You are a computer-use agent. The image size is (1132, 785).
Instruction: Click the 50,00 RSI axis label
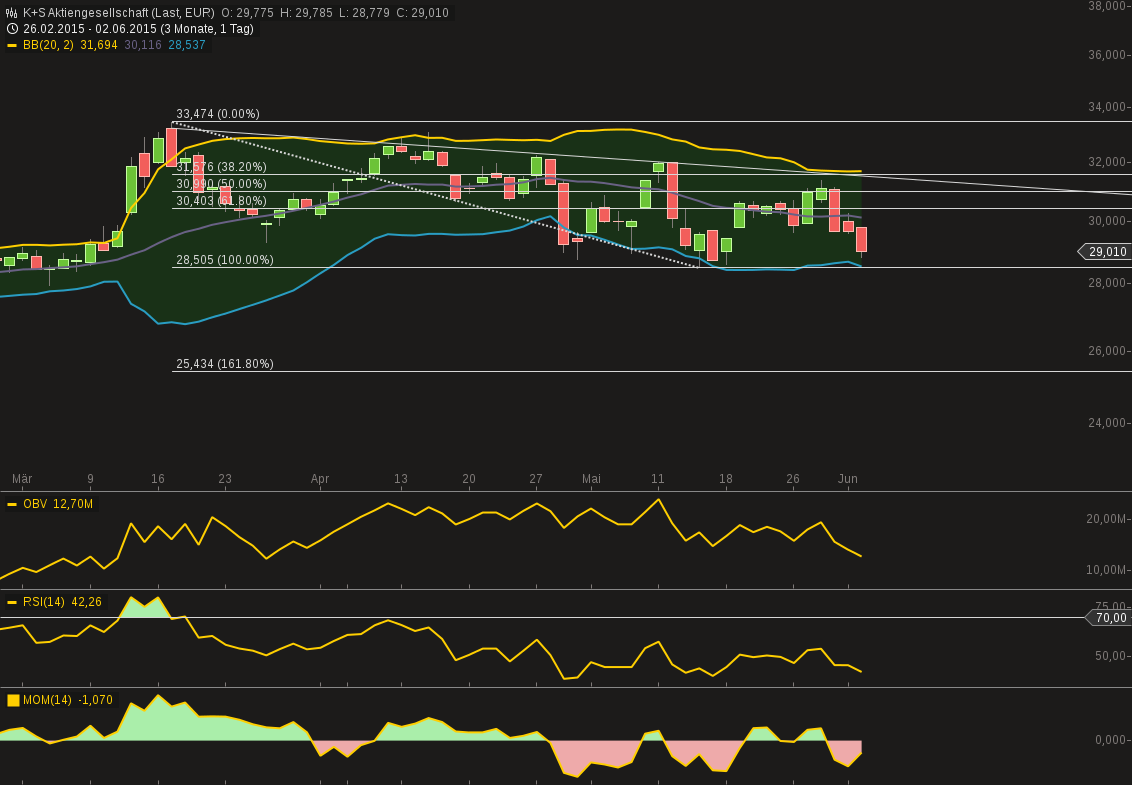tap(1111, 656)
